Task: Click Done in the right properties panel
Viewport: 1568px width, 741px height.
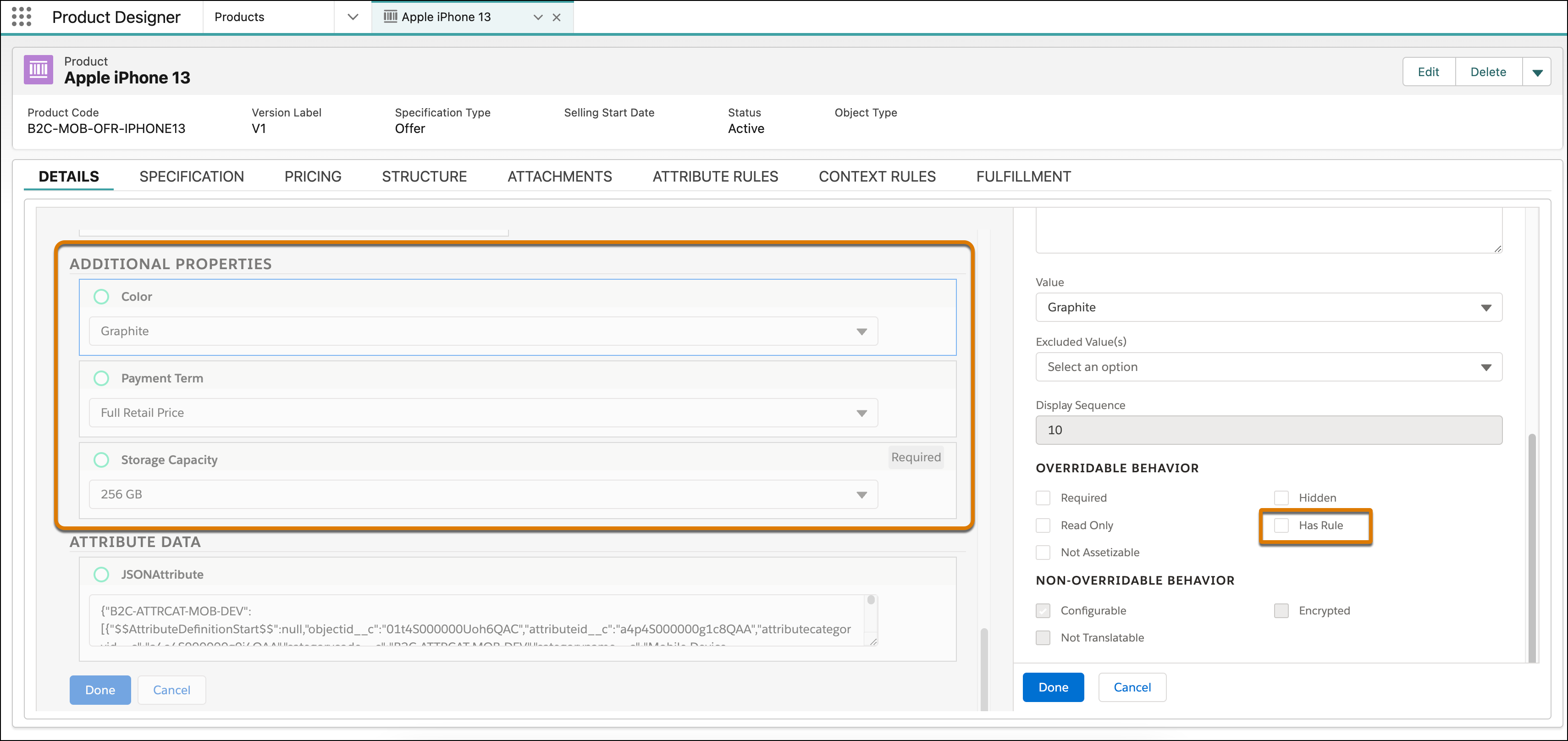Action: tap(1053, 687)
